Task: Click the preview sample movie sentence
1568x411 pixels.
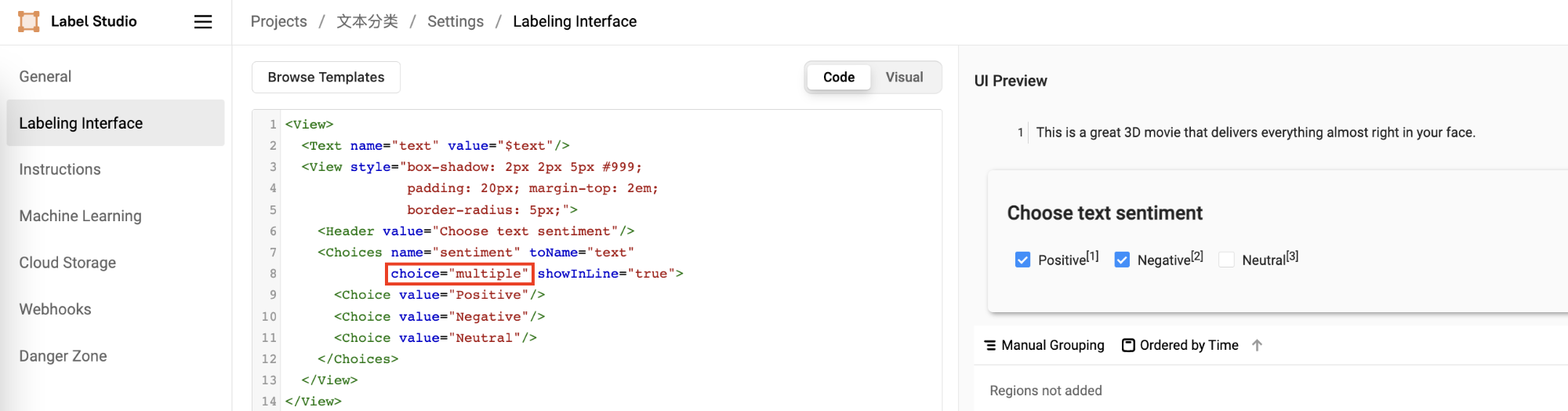Action: click(x=1256, y=133)
